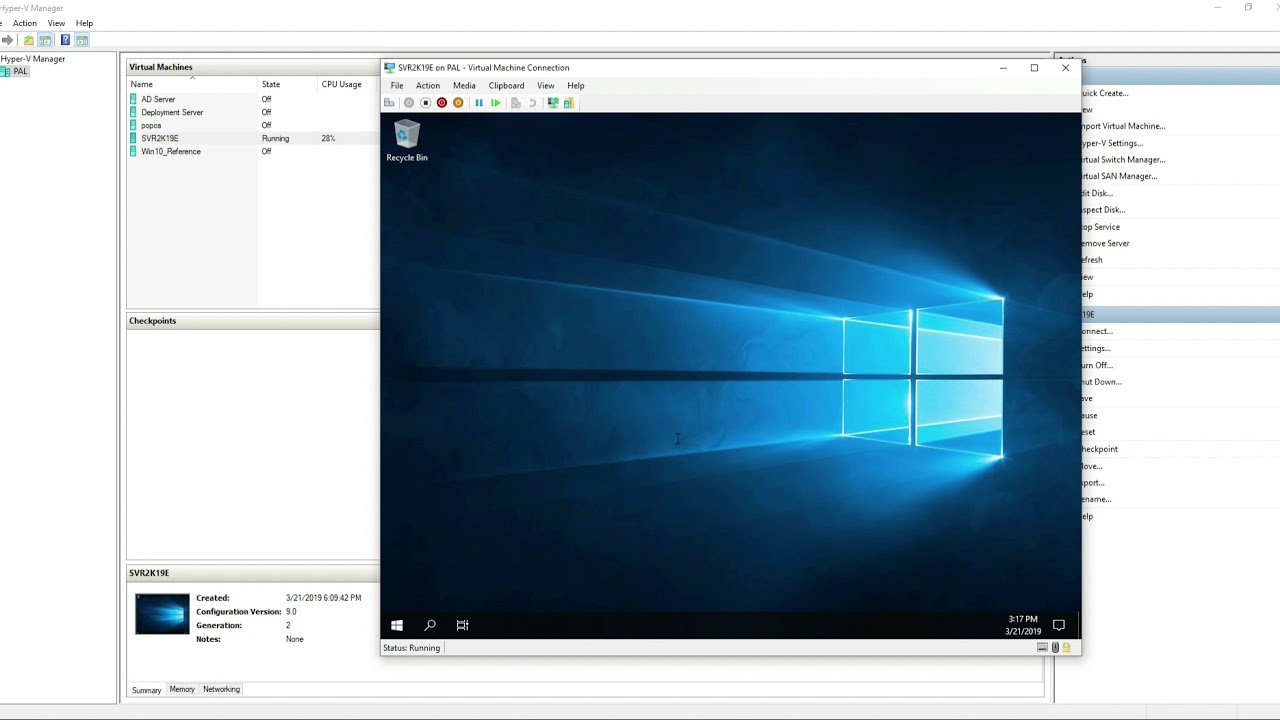Open Virtual Switch Manager from Actions pane

(x=1124, y=160)
